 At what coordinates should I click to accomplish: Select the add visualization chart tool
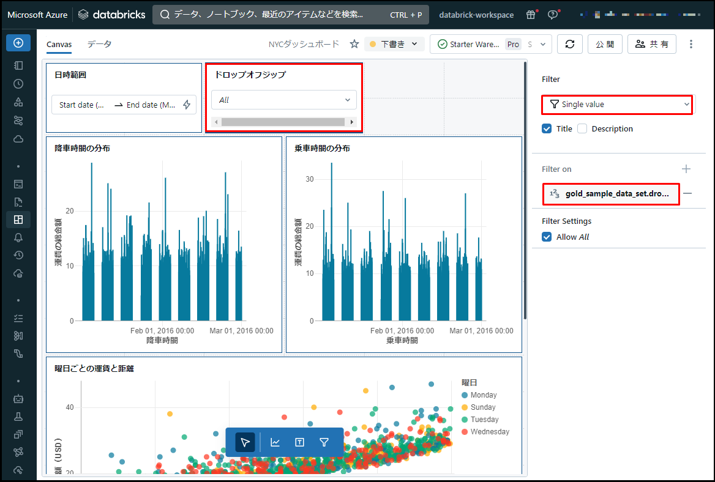tap(275, 442)
